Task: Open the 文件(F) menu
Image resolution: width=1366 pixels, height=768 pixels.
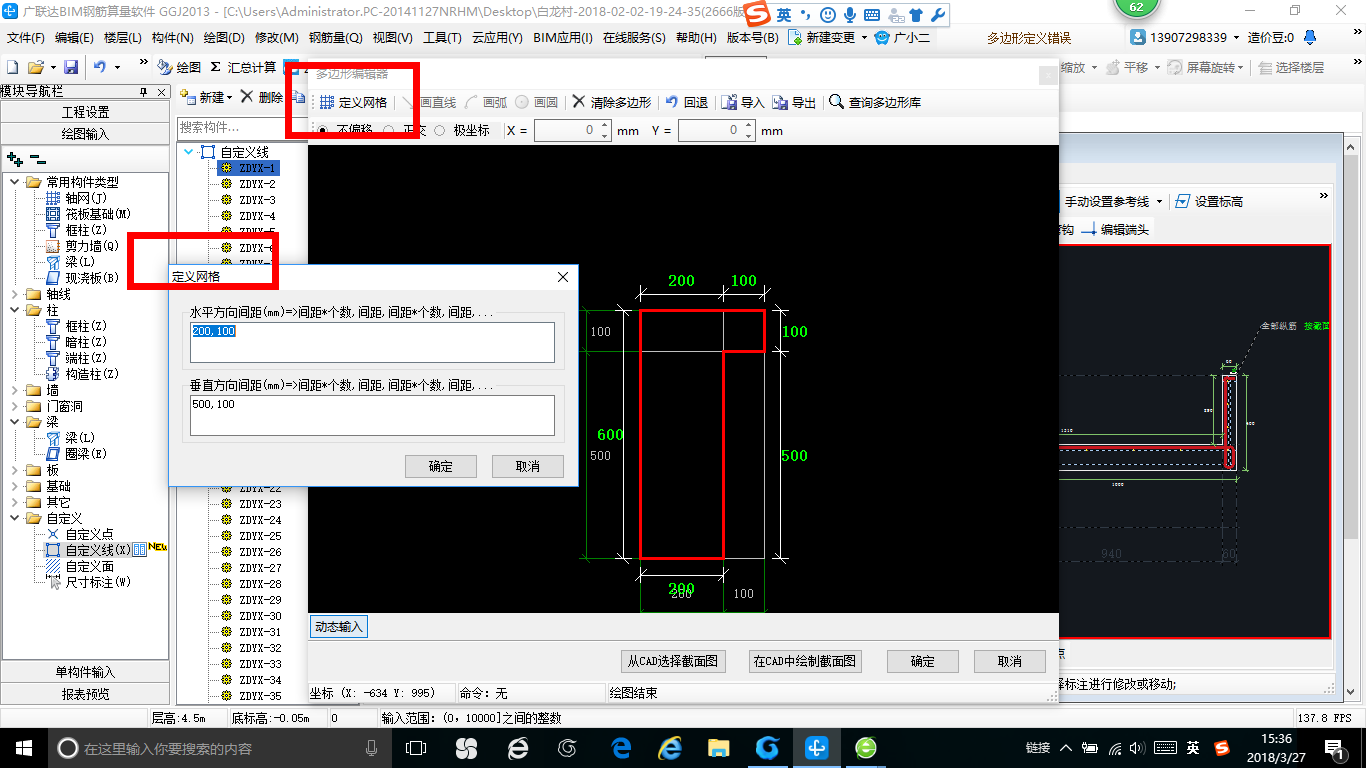Action: pos(25,38)
